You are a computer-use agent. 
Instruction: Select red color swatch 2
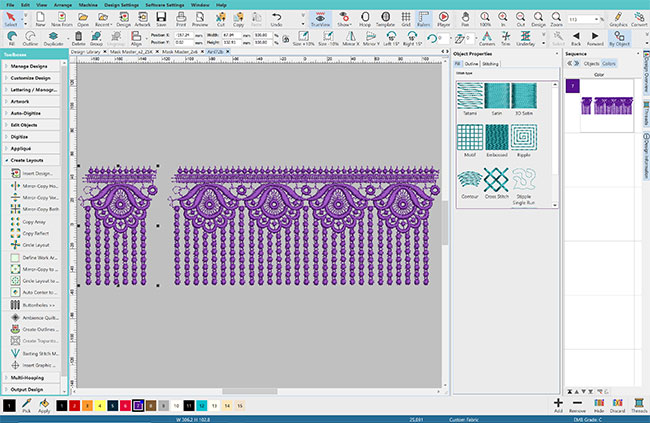click(x=74, y=406)
